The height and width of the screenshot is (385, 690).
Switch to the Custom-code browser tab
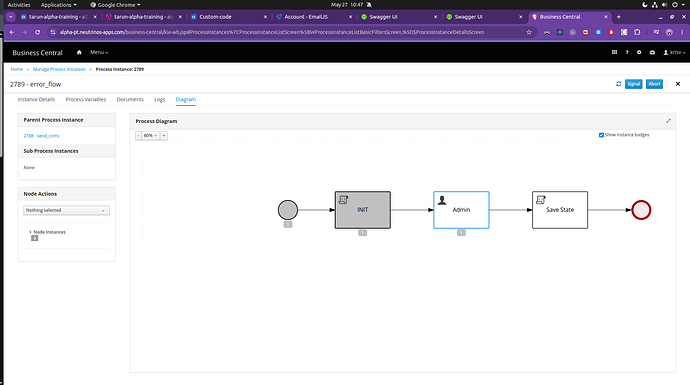coord(229,17)
